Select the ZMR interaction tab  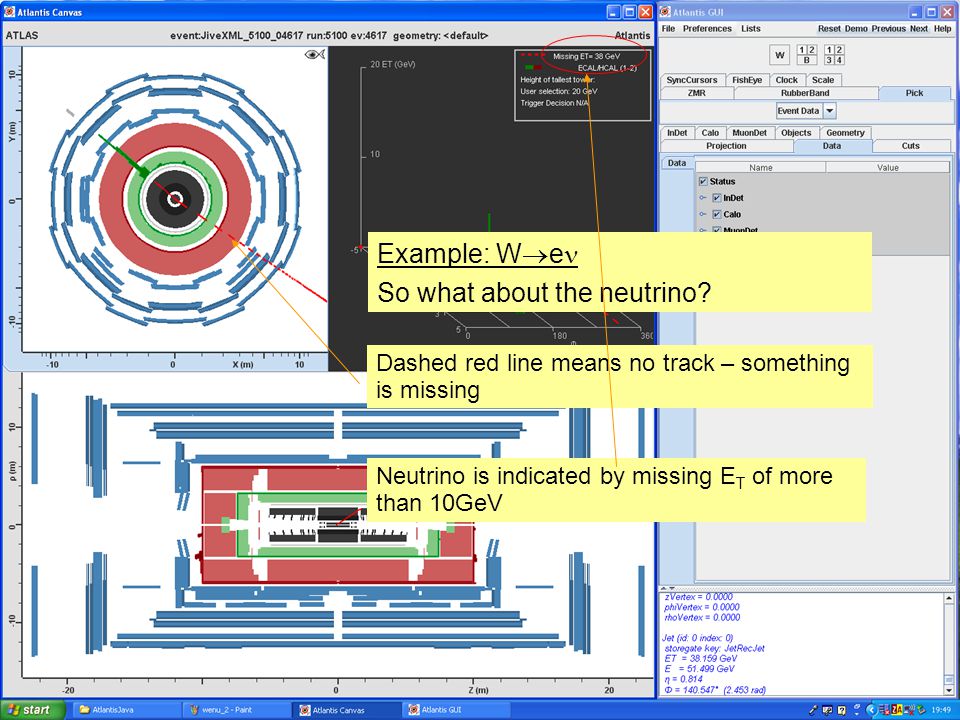tap(697, 93)
